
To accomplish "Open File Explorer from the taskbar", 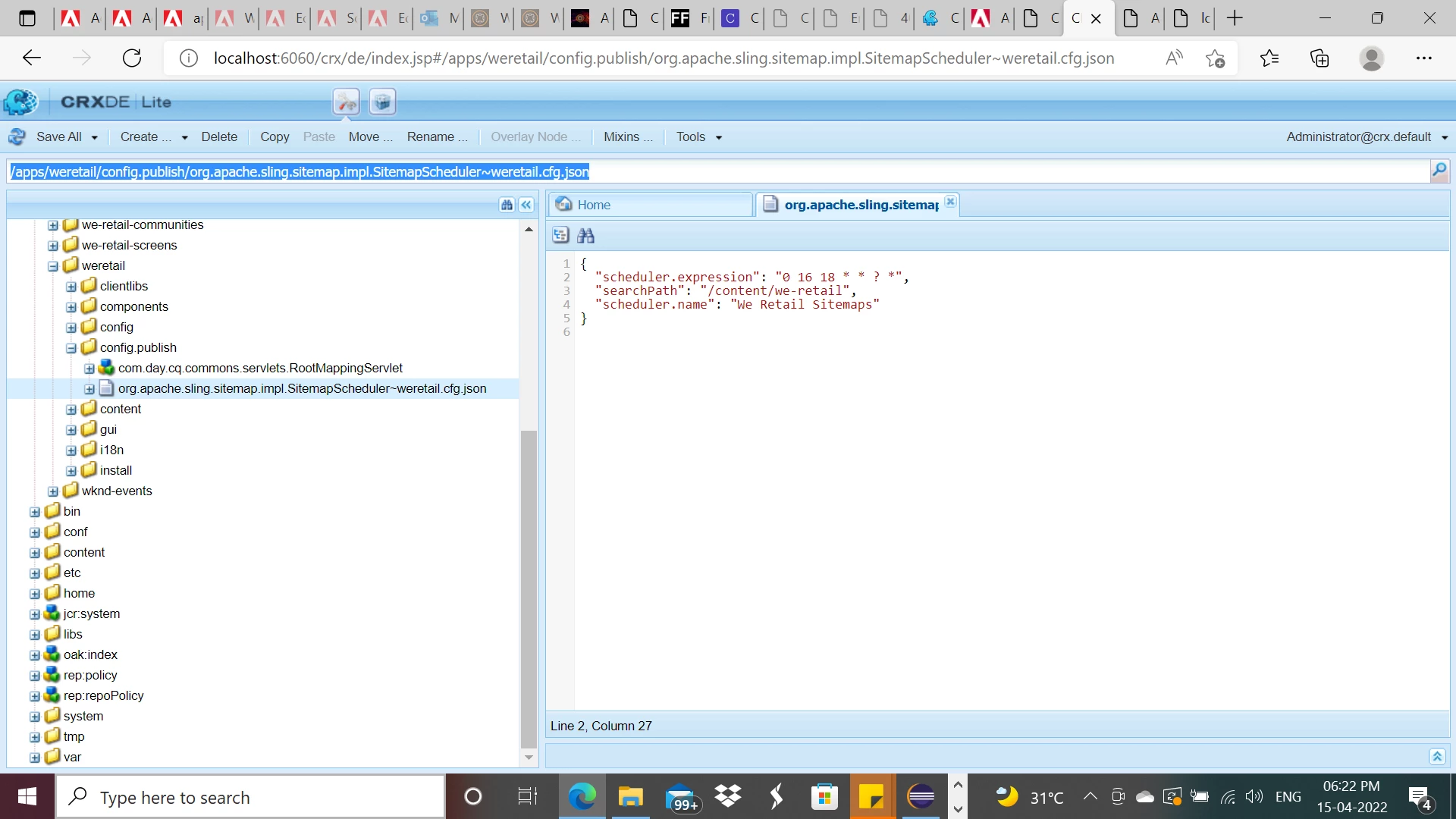I will pos(629,797).
